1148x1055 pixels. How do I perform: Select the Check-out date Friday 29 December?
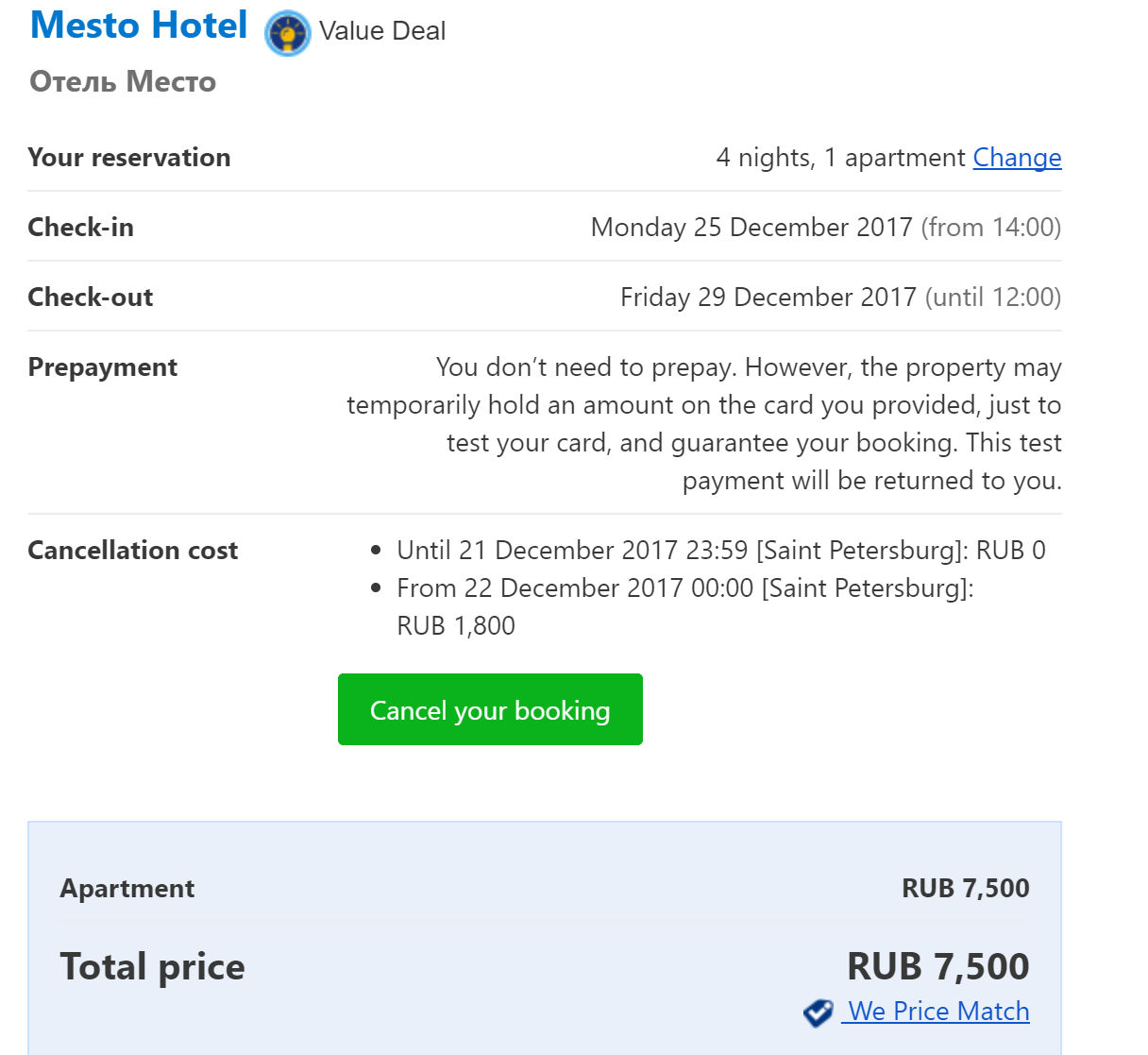766,297
